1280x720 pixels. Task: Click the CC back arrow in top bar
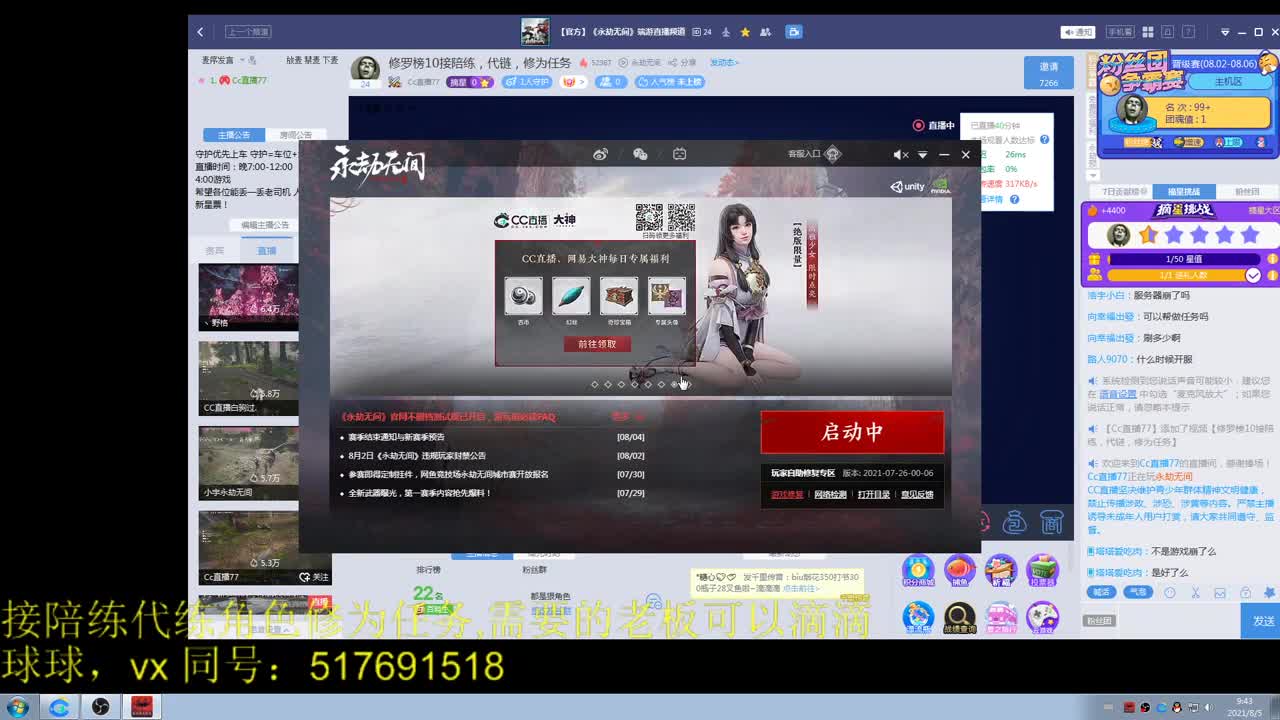(200, 32)
